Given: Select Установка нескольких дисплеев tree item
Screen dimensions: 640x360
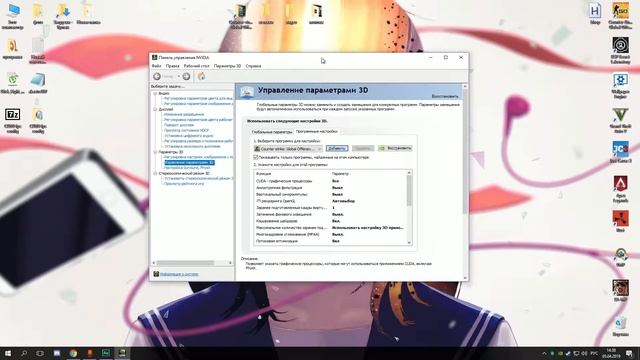Looking at the screenshot, I should (192, 146).
